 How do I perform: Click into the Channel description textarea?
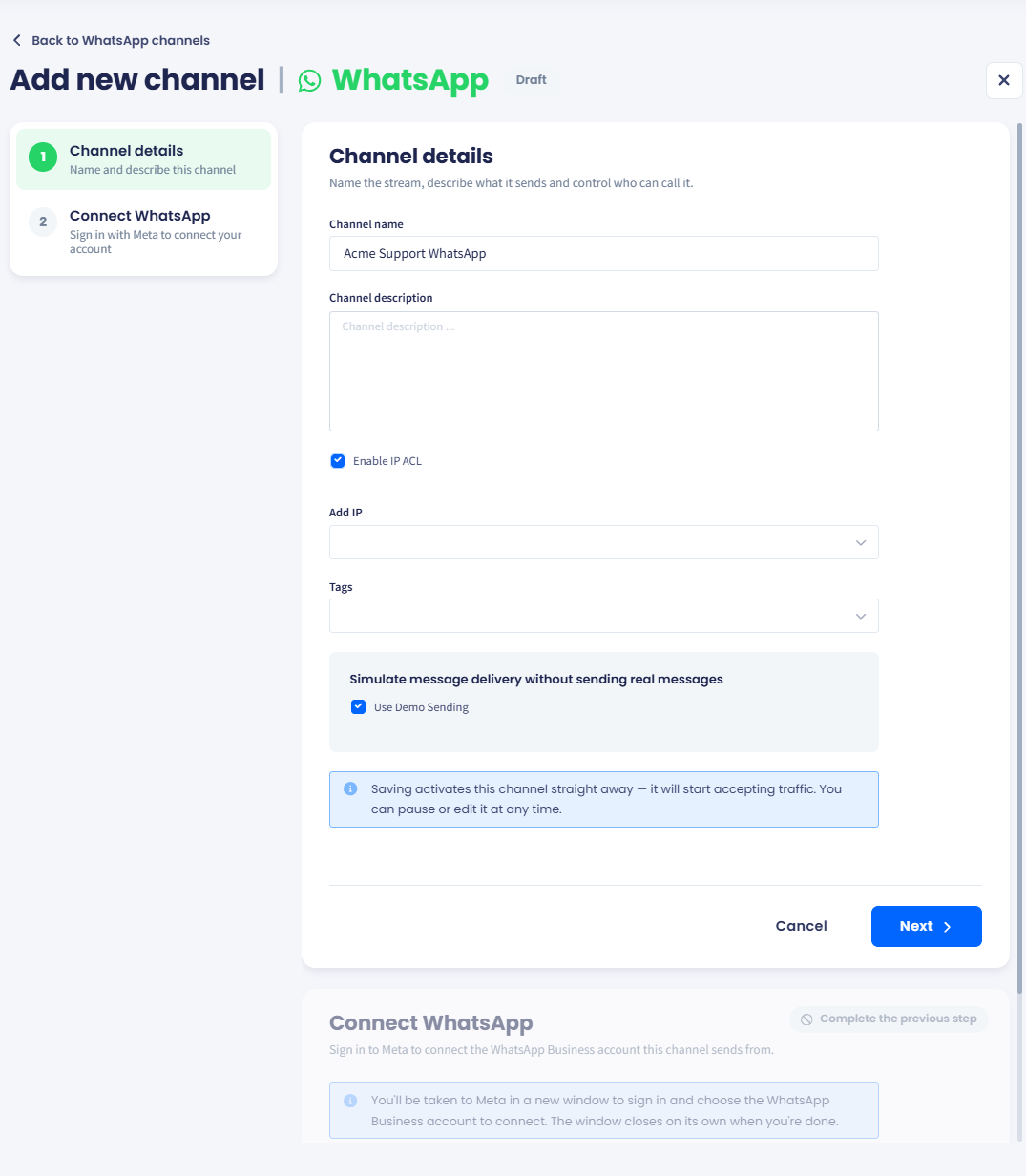[x=604, y=371]
